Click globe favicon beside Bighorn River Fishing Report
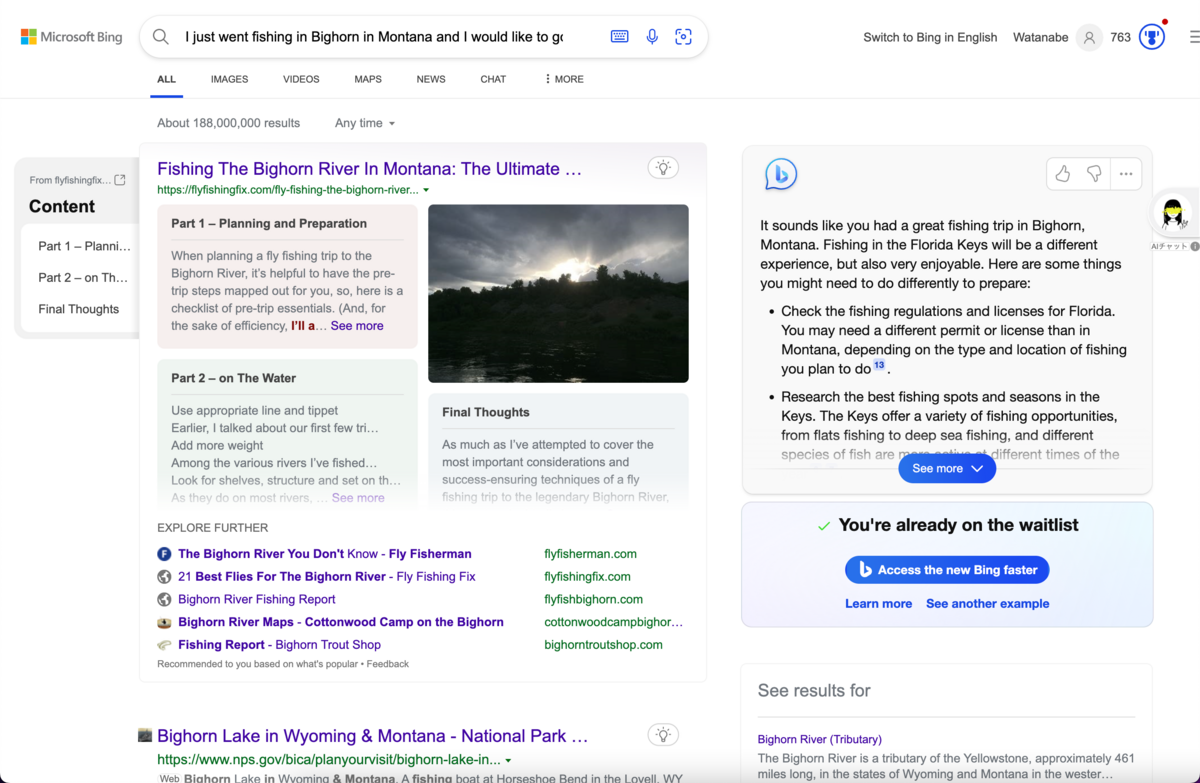 (x=164, y=599)
